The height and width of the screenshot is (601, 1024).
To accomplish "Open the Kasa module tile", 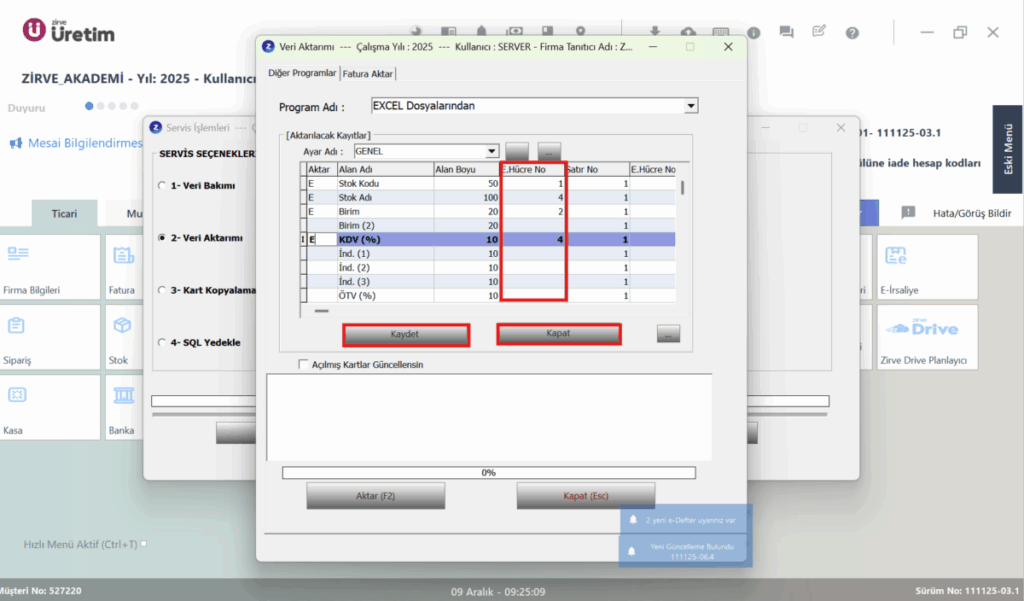I will tap(50, 407).
